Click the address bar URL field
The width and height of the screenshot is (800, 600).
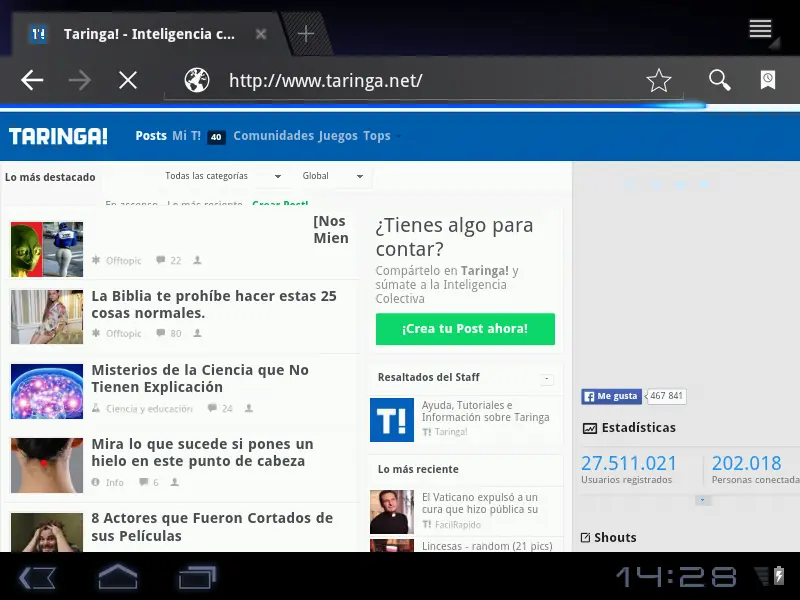pyautogui.click(x=423, y=81)
